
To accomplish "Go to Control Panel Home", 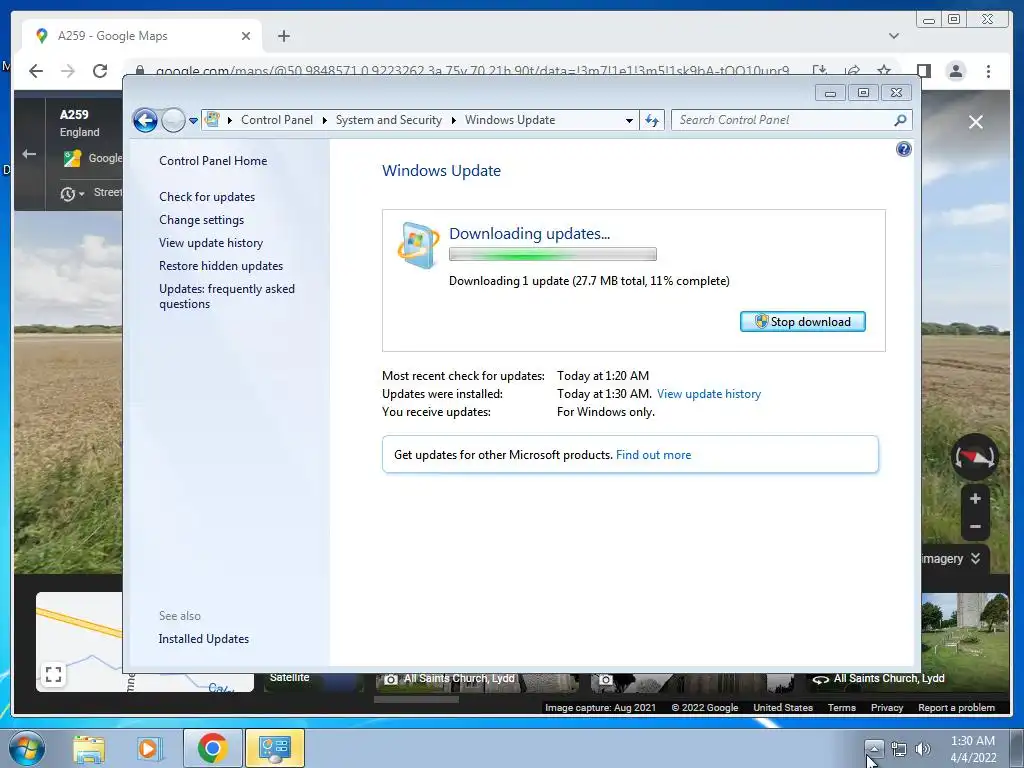I will (213, 161).
